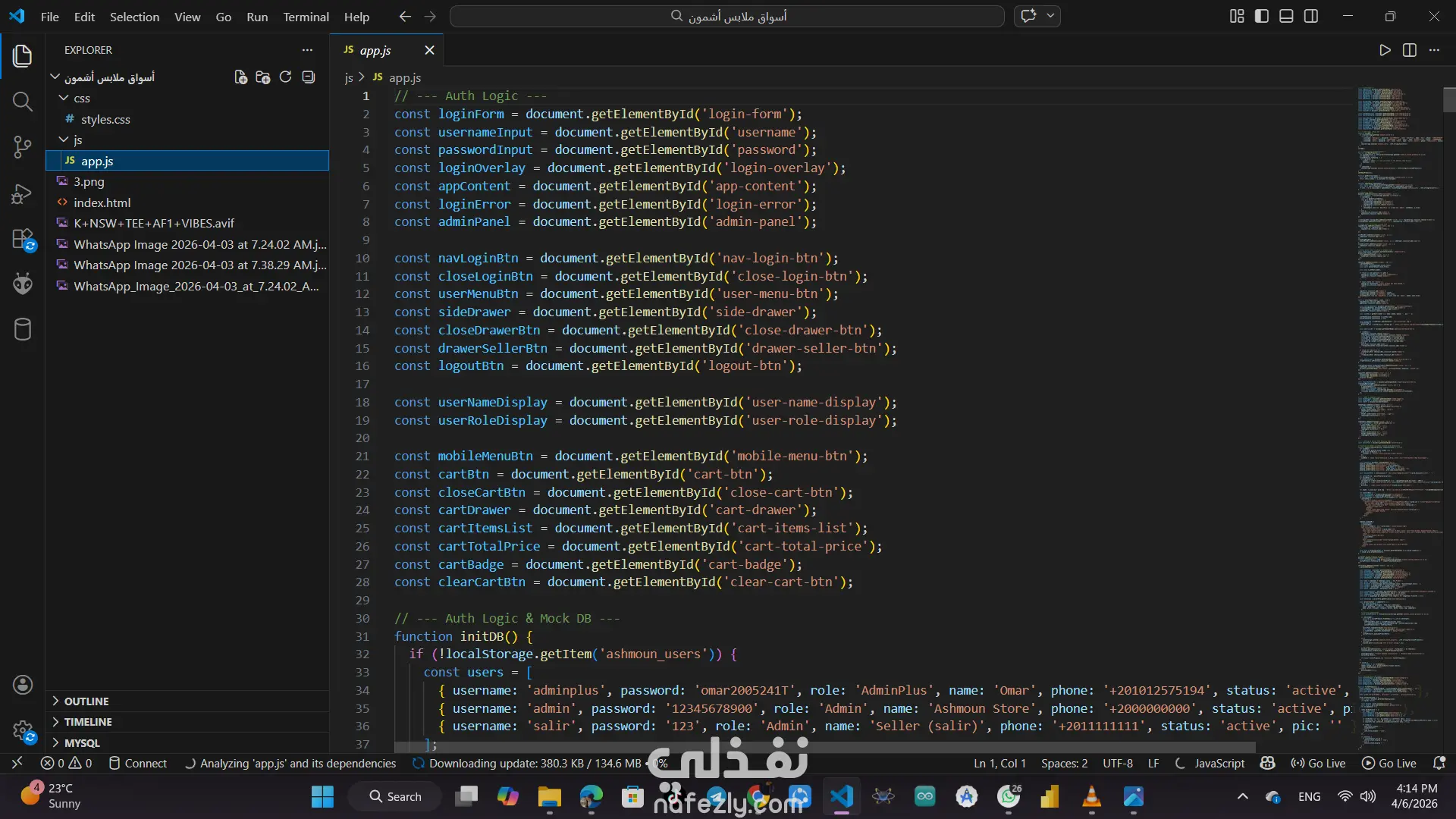Toggle the secondary side bar layout button
Image resolution: width=1456 pixels, height=819 pixels.
click(1311, 16)
